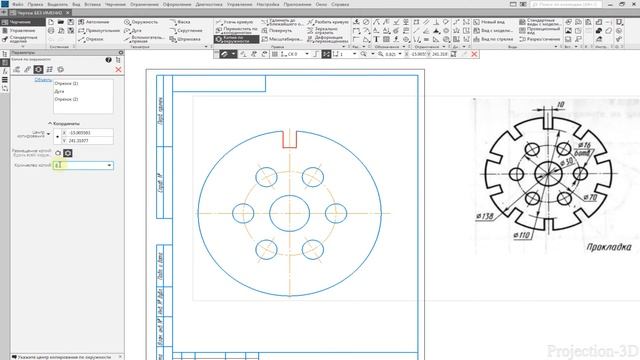Image resolution: width=640 pixels, height=360 pixels.
Task: Open the Правка menu
Action: point(35,4)
